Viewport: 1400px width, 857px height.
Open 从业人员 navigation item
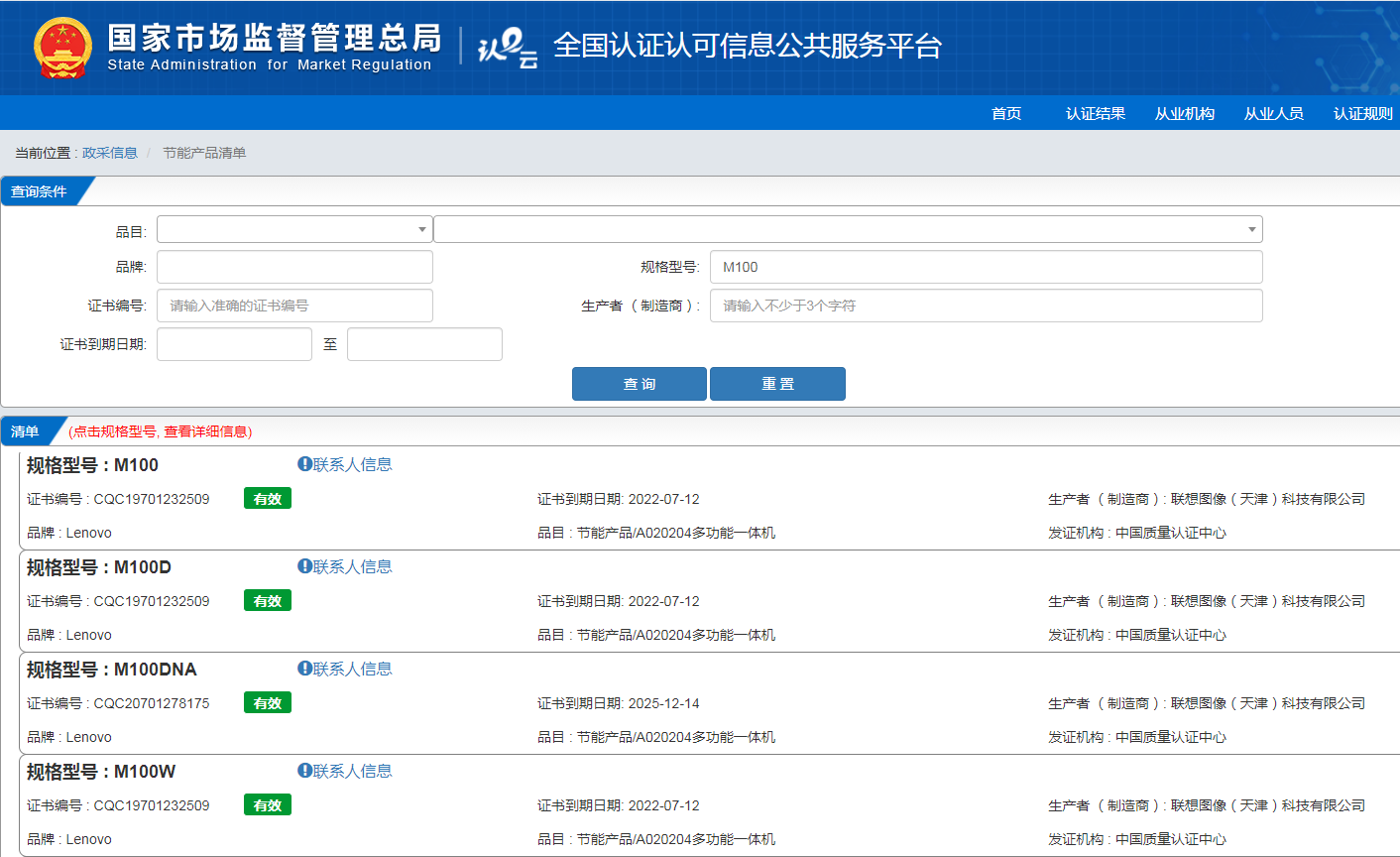tap(1274, 113)
